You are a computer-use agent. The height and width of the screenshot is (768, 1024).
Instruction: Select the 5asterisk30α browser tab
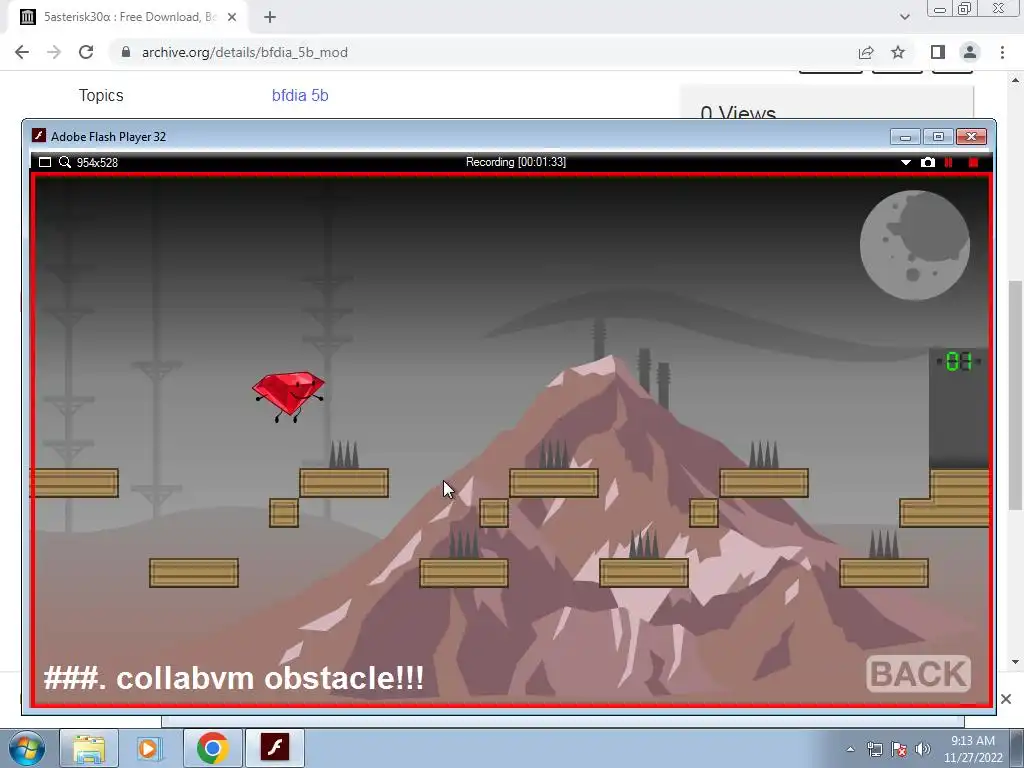click(127, 17)
